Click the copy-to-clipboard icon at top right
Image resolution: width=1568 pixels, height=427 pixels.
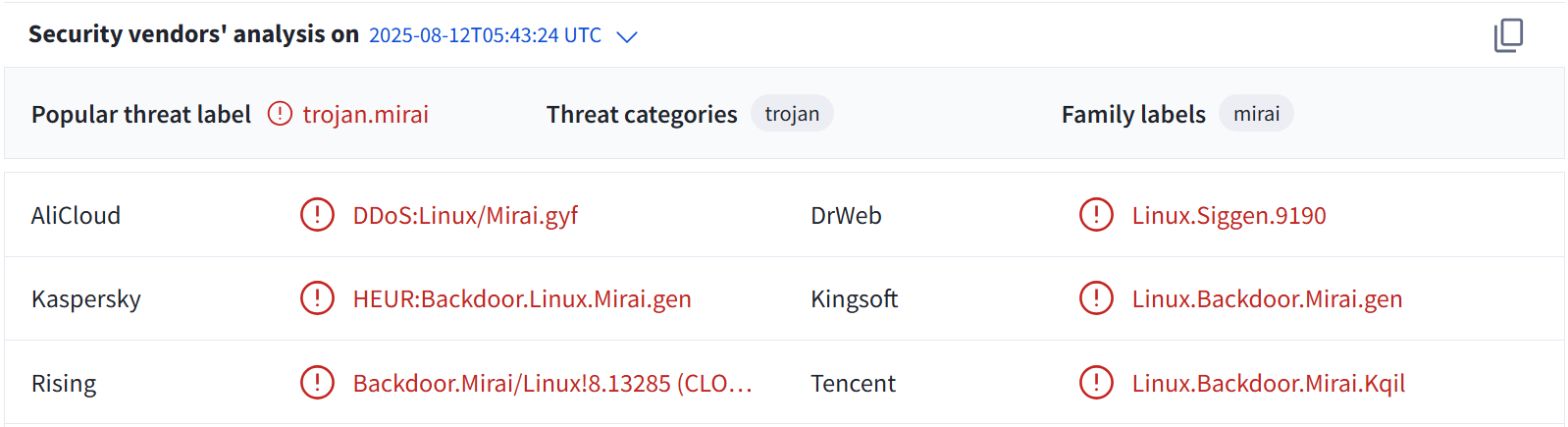(x=1508, y=35)
